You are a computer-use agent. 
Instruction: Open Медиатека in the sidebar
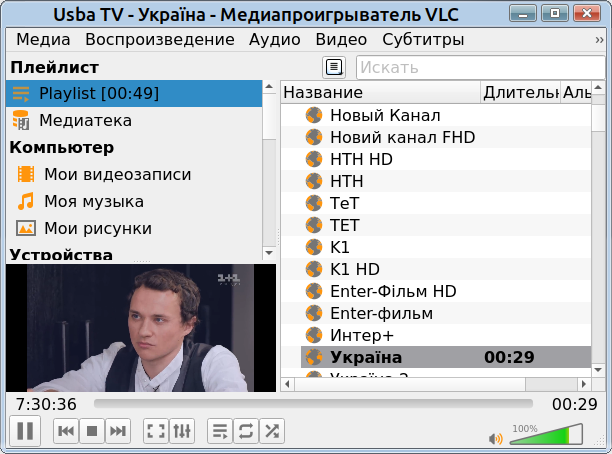click(134, 120)
